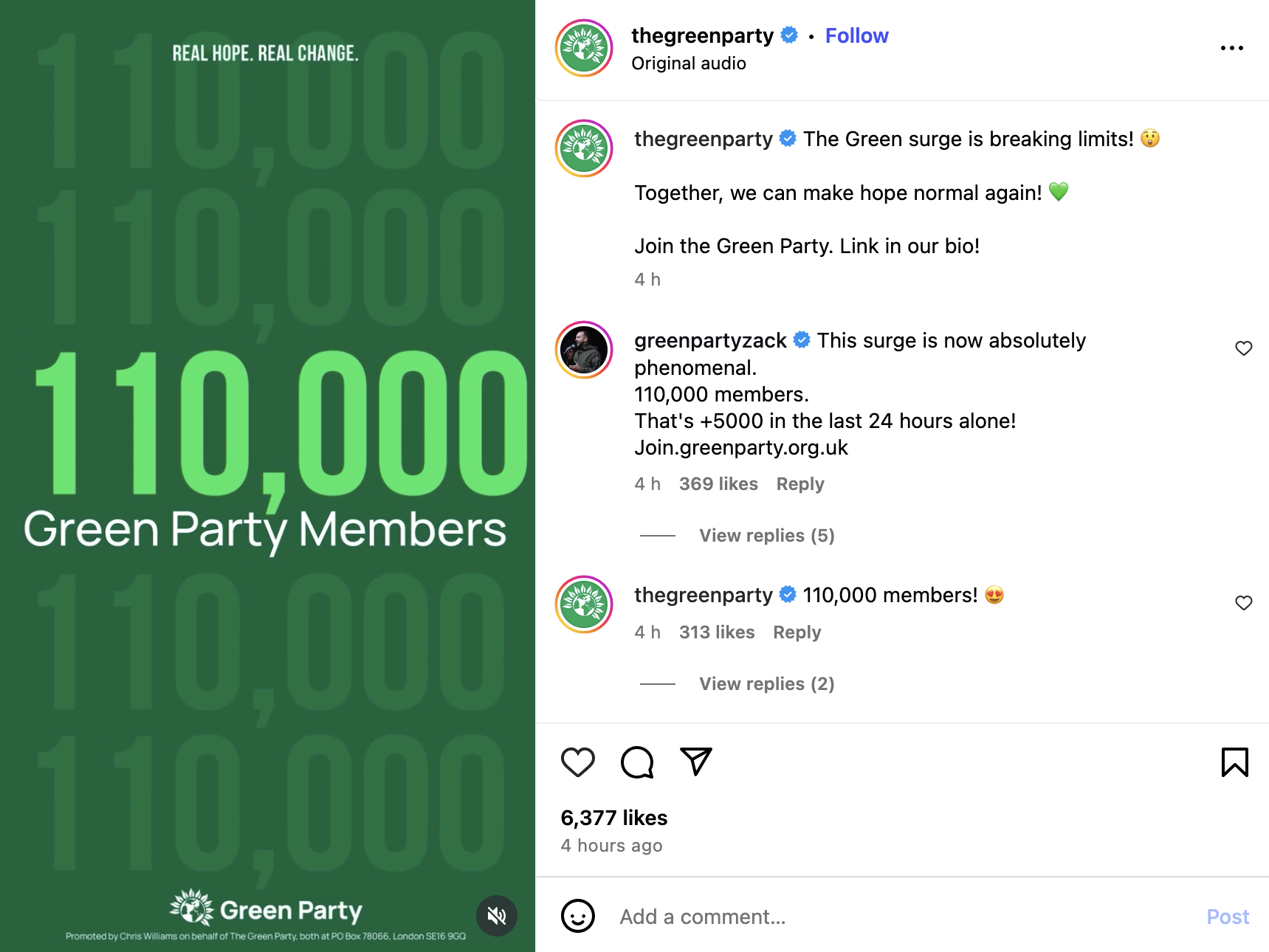The width and height of the screenshot is (1269, 952).
Task: Save post with the bookmark icon
Action: point(1234,762)
